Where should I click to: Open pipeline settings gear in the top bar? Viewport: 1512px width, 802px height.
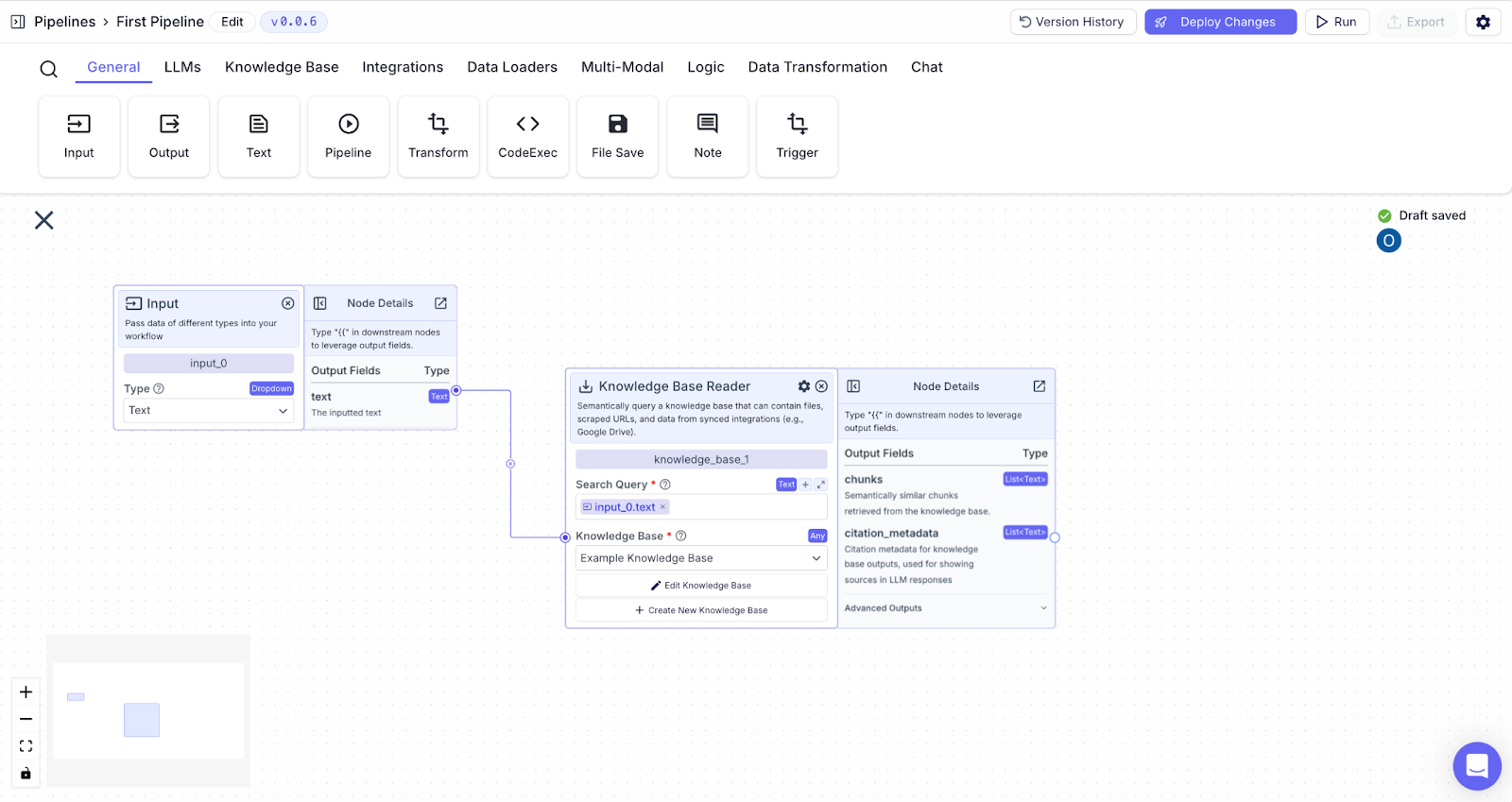[x=1483, y=22]
